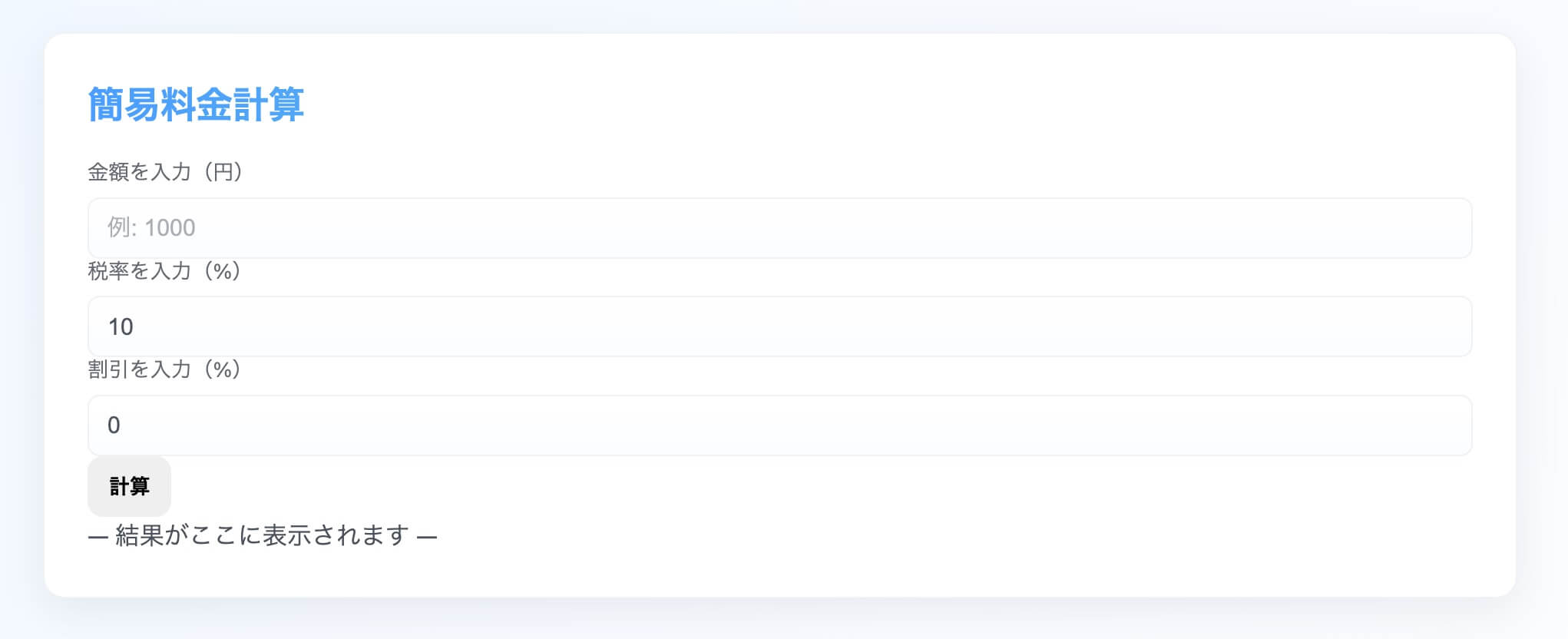Click the value 10 in the tax field
This screenshot has width=1568, height=639.
[121, 327]
